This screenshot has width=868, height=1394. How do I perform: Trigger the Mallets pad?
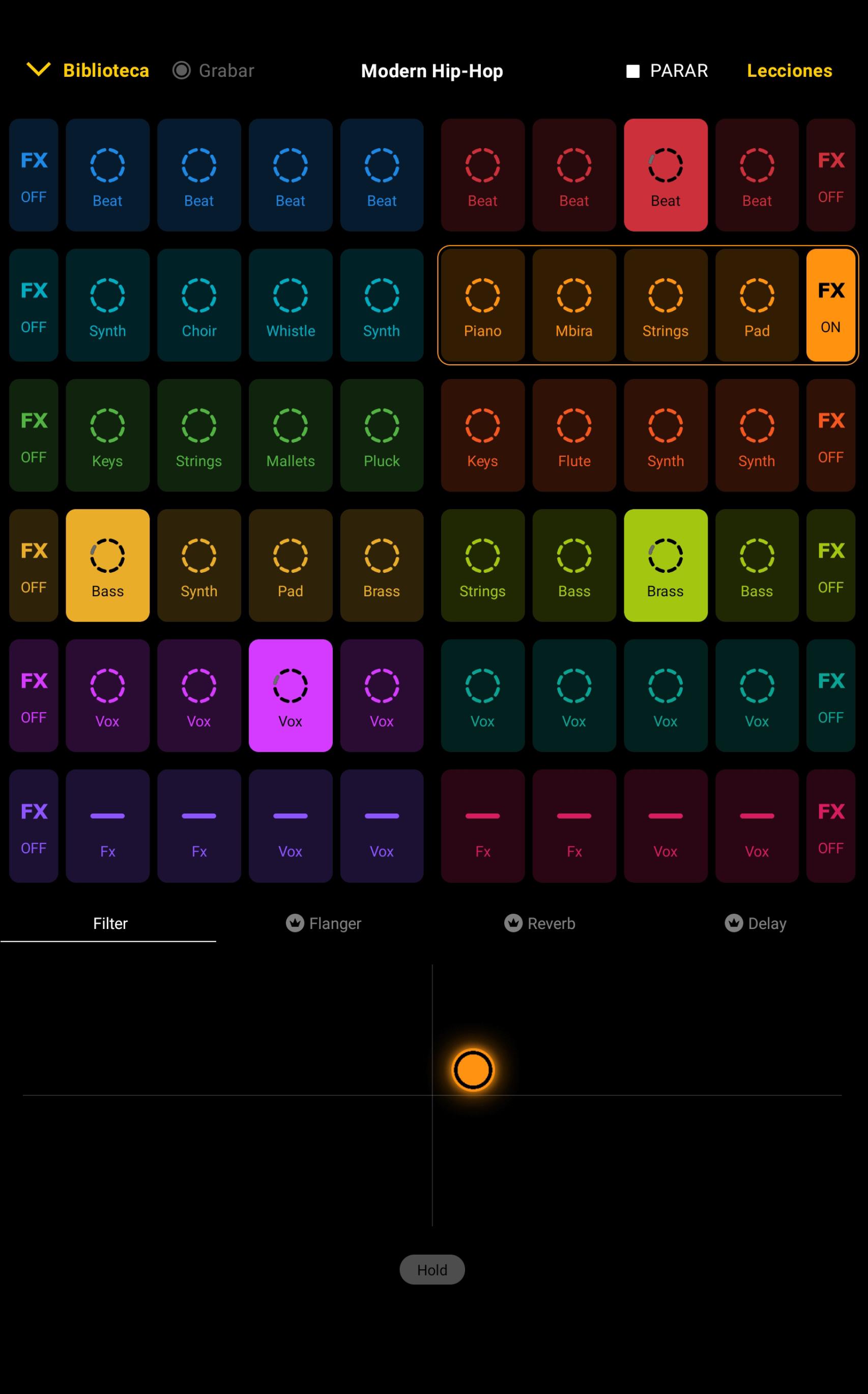291,435
